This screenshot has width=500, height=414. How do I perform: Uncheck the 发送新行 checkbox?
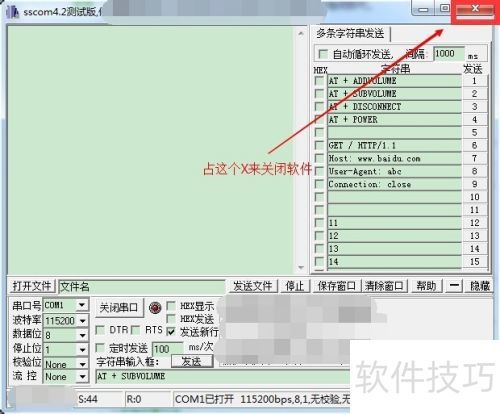[x=171, y=331]
